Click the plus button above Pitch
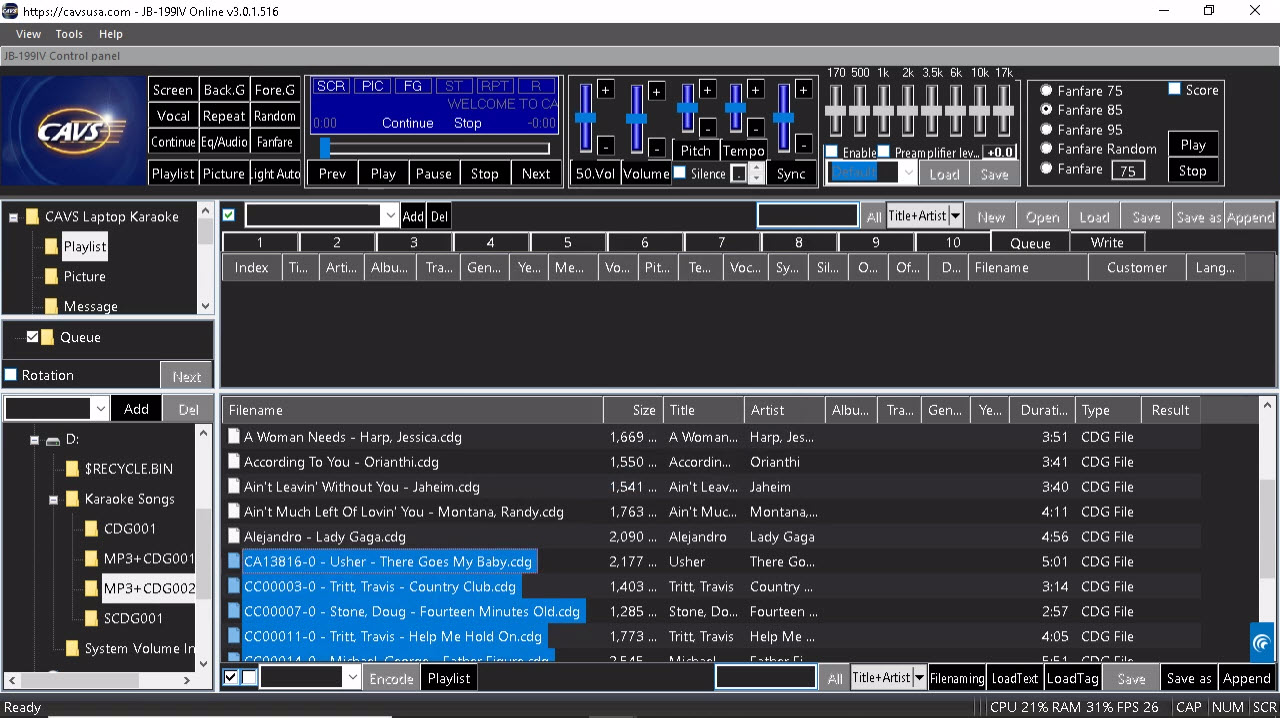Screen dimensions: 1280x718 pyautogui.click(x=707, y=90)
